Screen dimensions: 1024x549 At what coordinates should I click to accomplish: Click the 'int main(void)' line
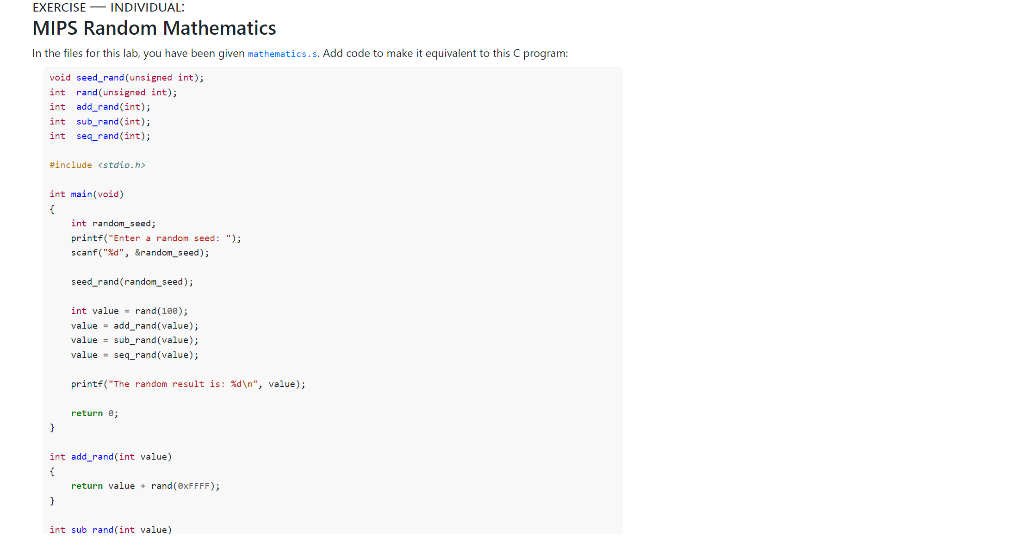coord(86,195)
